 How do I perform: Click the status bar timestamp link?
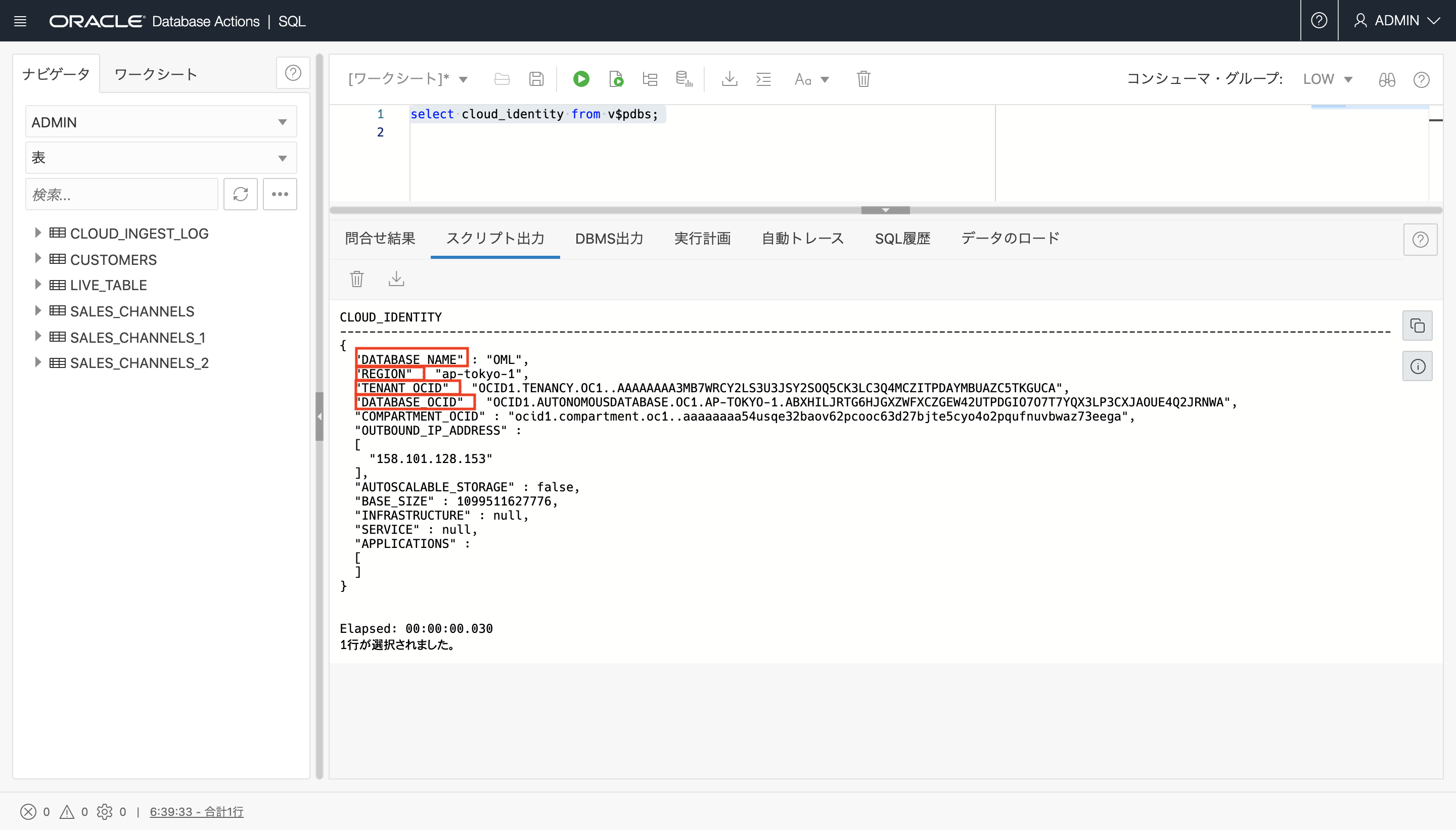click(196, 811)
